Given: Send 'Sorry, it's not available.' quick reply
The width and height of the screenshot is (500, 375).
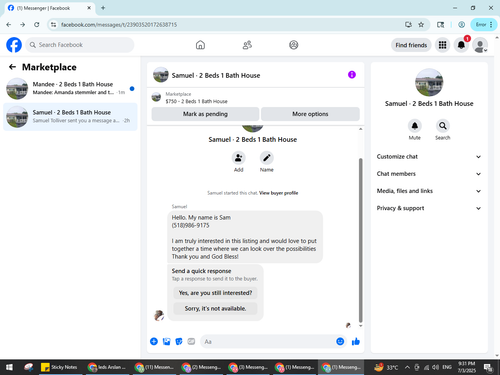Looking at the screenshot, I should tap(215, 309).
